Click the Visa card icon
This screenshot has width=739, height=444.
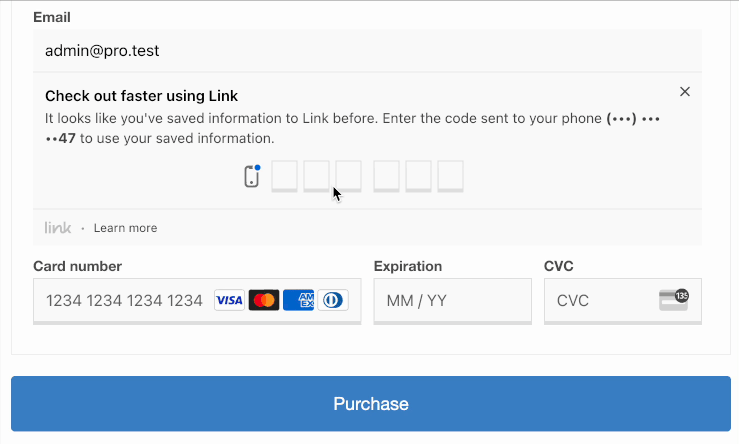coord(229,300)
